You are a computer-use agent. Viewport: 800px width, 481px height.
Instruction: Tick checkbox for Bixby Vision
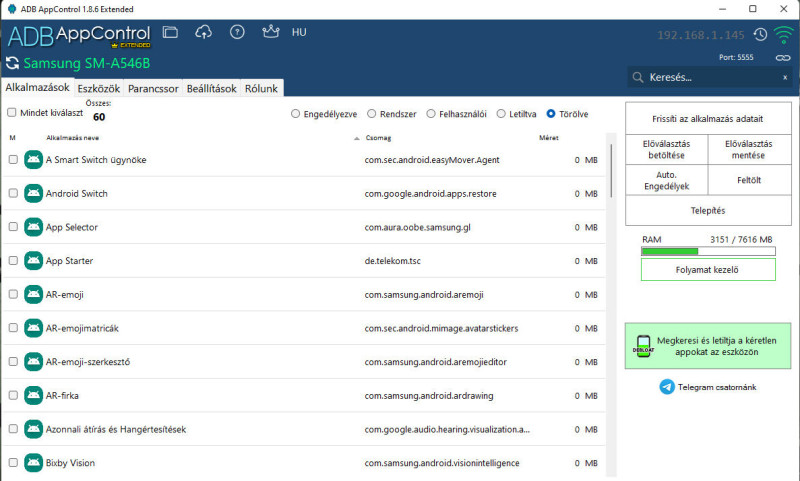tap(13, 463)
